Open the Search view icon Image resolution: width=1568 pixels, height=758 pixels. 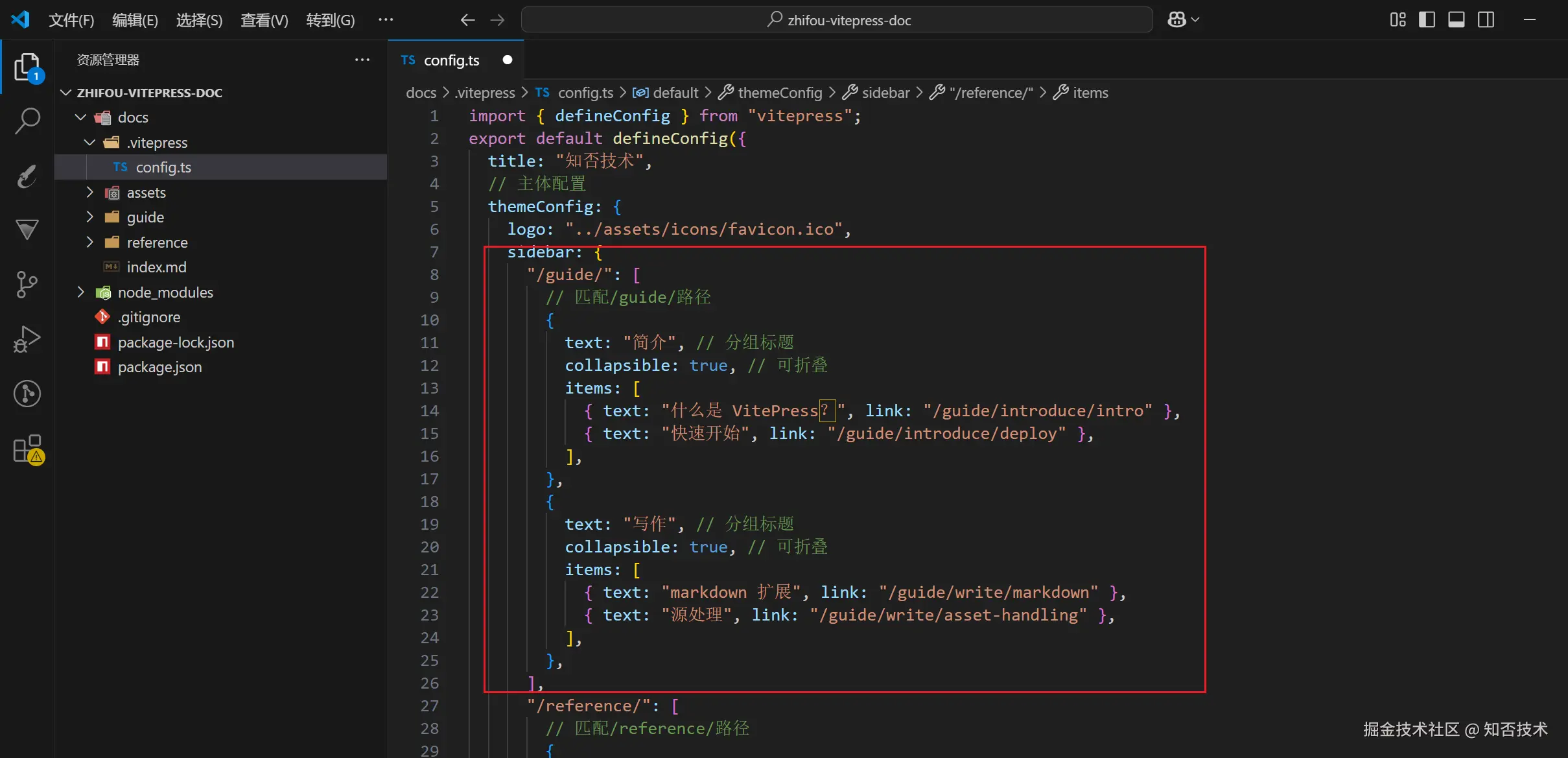(x=27, y=120)
